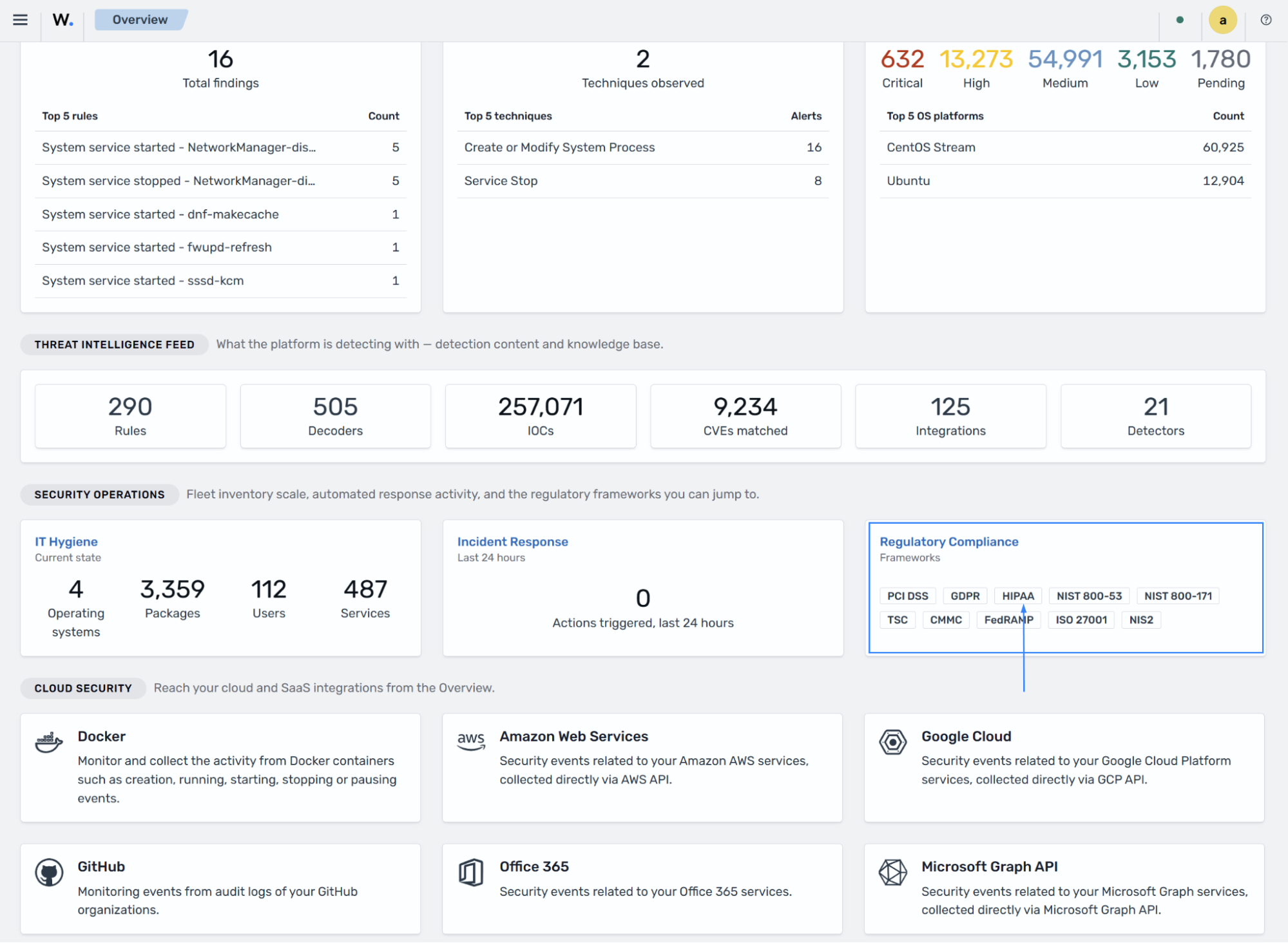Click the 'Service Stop' technique row
Screen dimensions: 1288x943
643,181
